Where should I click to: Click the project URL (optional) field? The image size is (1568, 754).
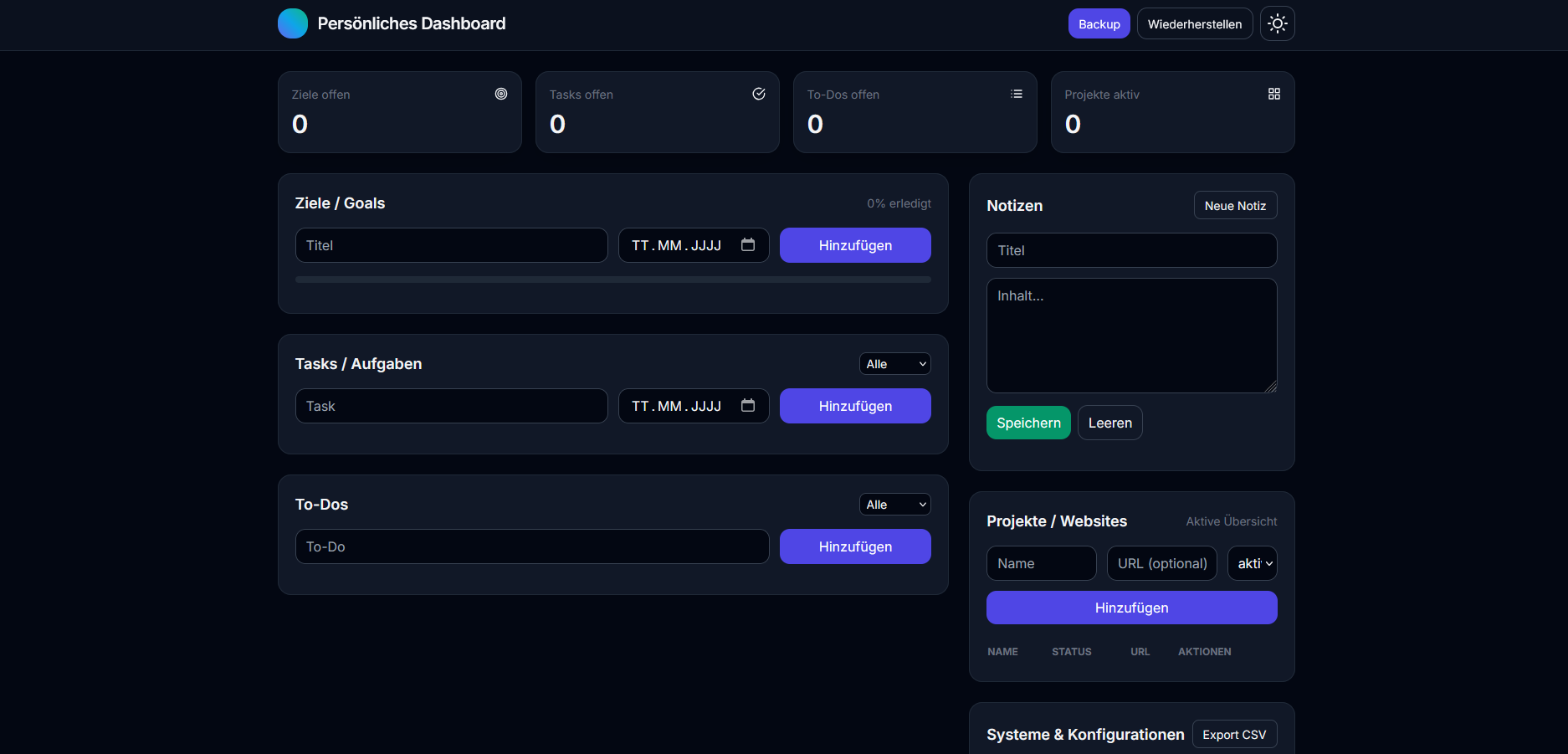1161,563
